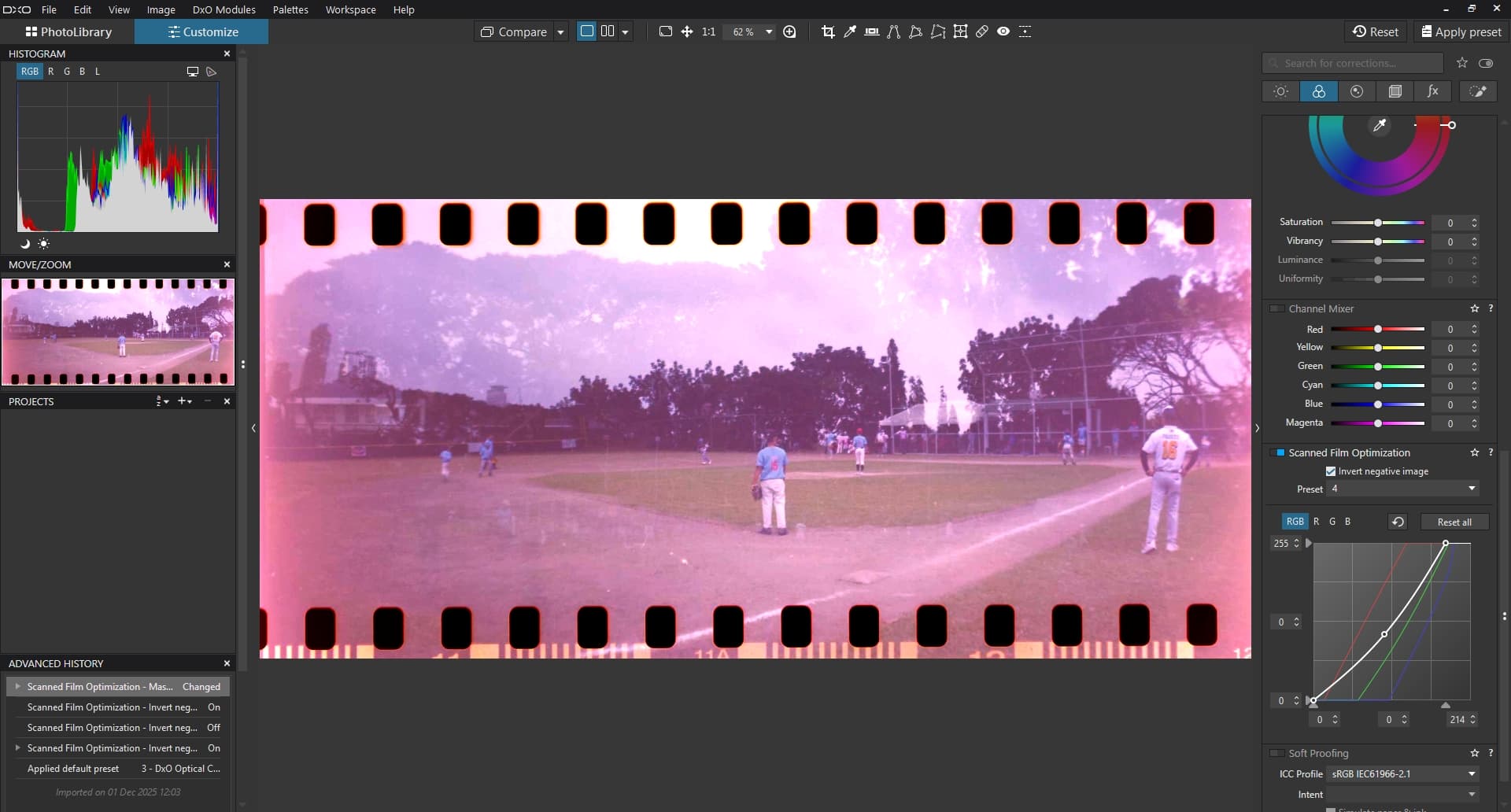This screenshot has width=1511, height=812.
Task: Click Reset all on tone curve
Action: click(1454, 522)
